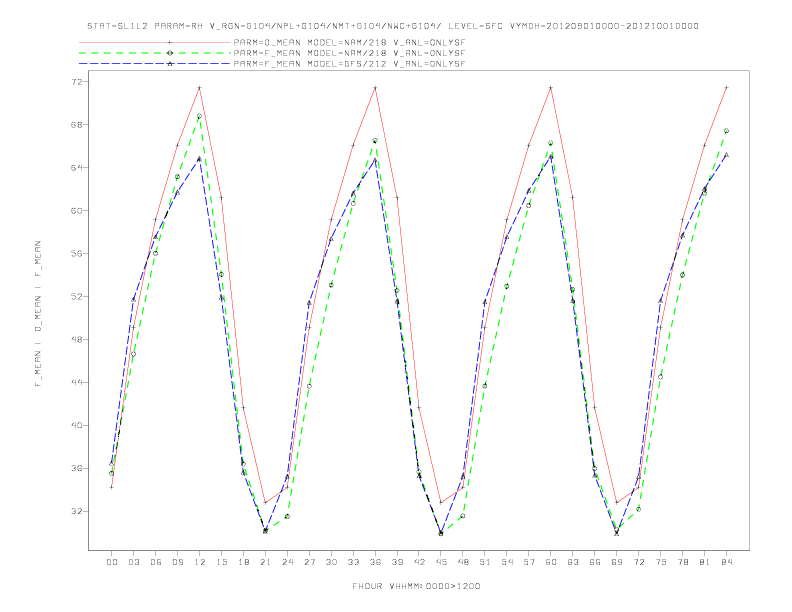Click x-axis tick label 66

[x=595, y=562]
